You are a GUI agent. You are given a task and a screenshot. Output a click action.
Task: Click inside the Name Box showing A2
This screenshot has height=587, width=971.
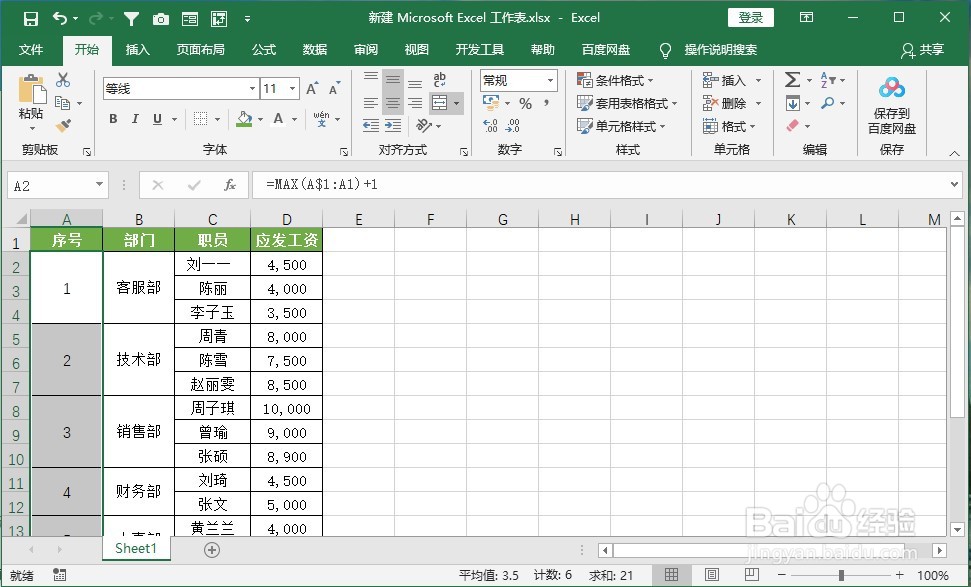click(50, 185)
